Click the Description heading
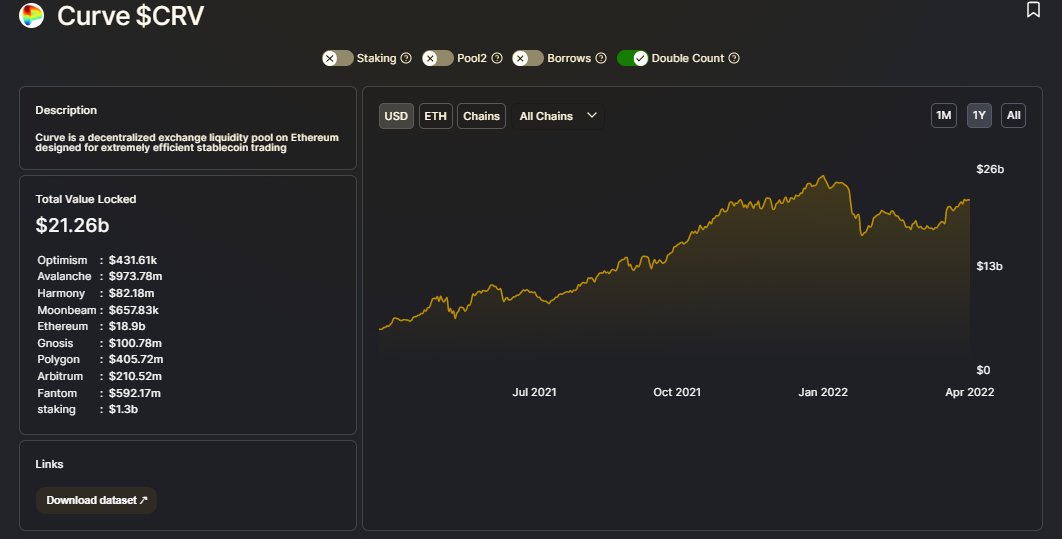Viewport: 1062px width, 539px height. [66, 110]
